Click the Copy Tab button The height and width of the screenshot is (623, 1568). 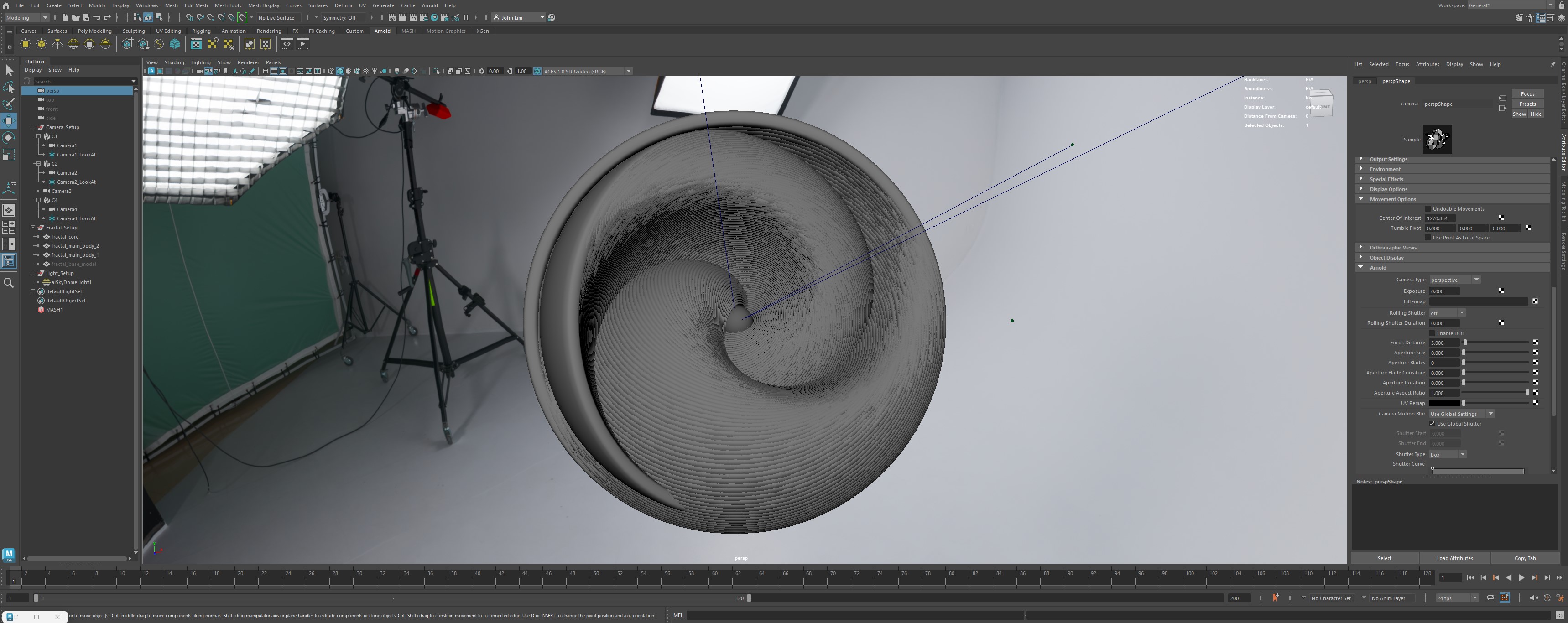(x=1525, y=559)
